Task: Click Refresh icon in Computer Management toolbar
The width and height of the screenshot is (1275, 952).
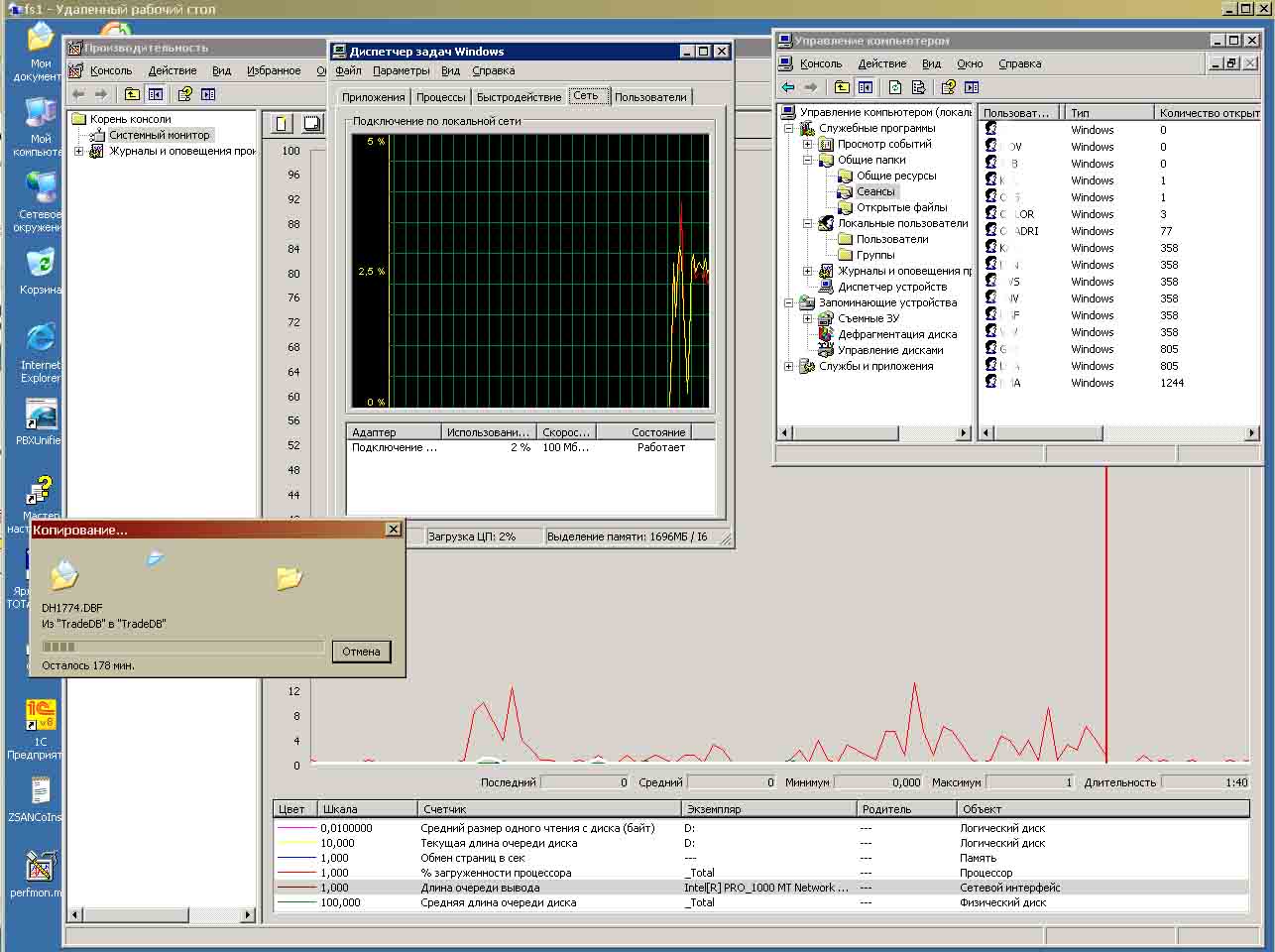Action: tap(895, 87)
